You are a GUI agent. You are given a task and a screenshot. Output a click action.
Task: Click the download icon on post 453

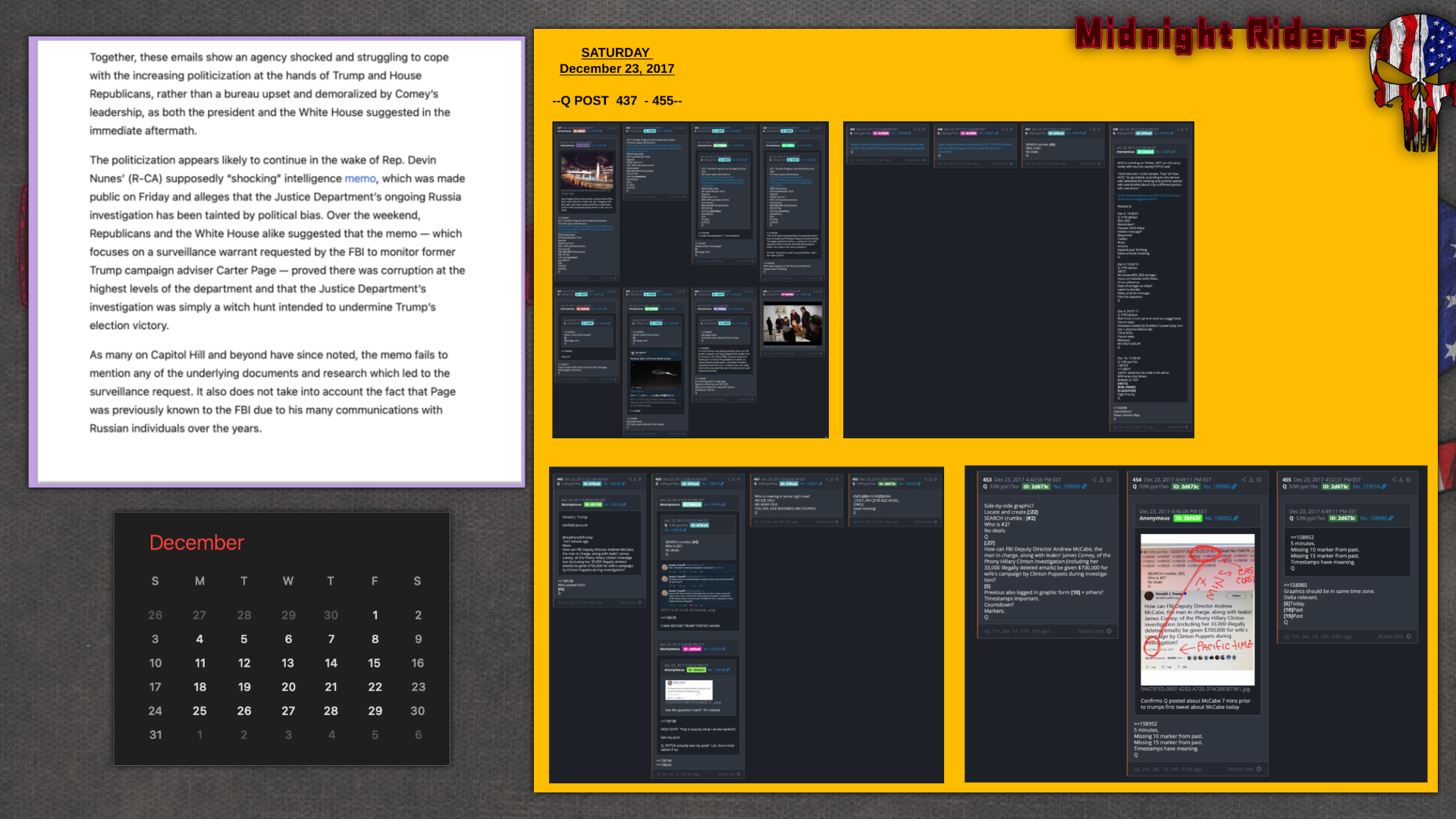[x=1101, y=479]
